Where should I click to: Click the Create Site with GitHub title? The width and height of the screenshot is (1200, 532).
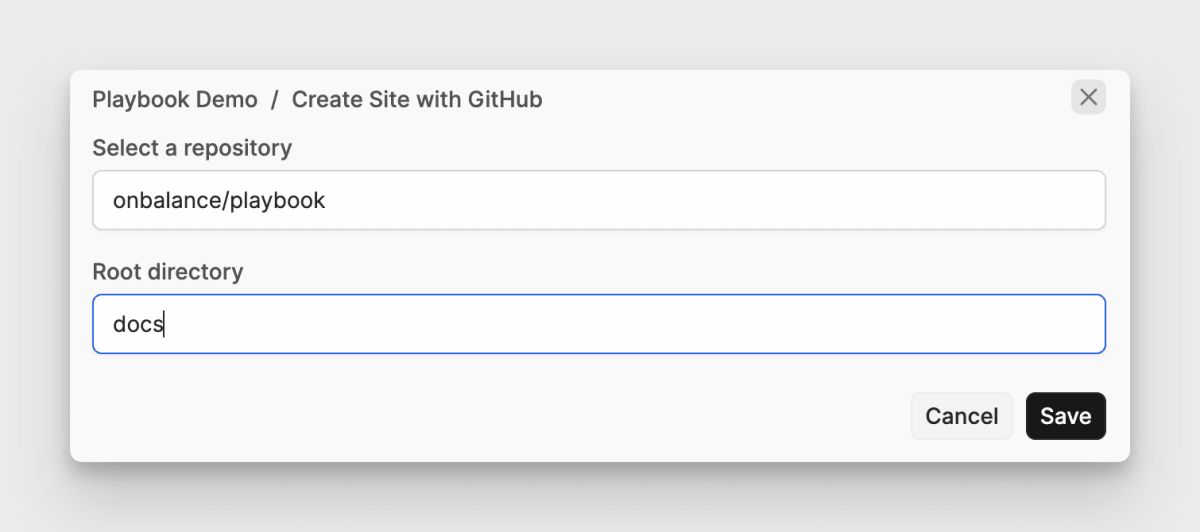(x=417, y=99)
